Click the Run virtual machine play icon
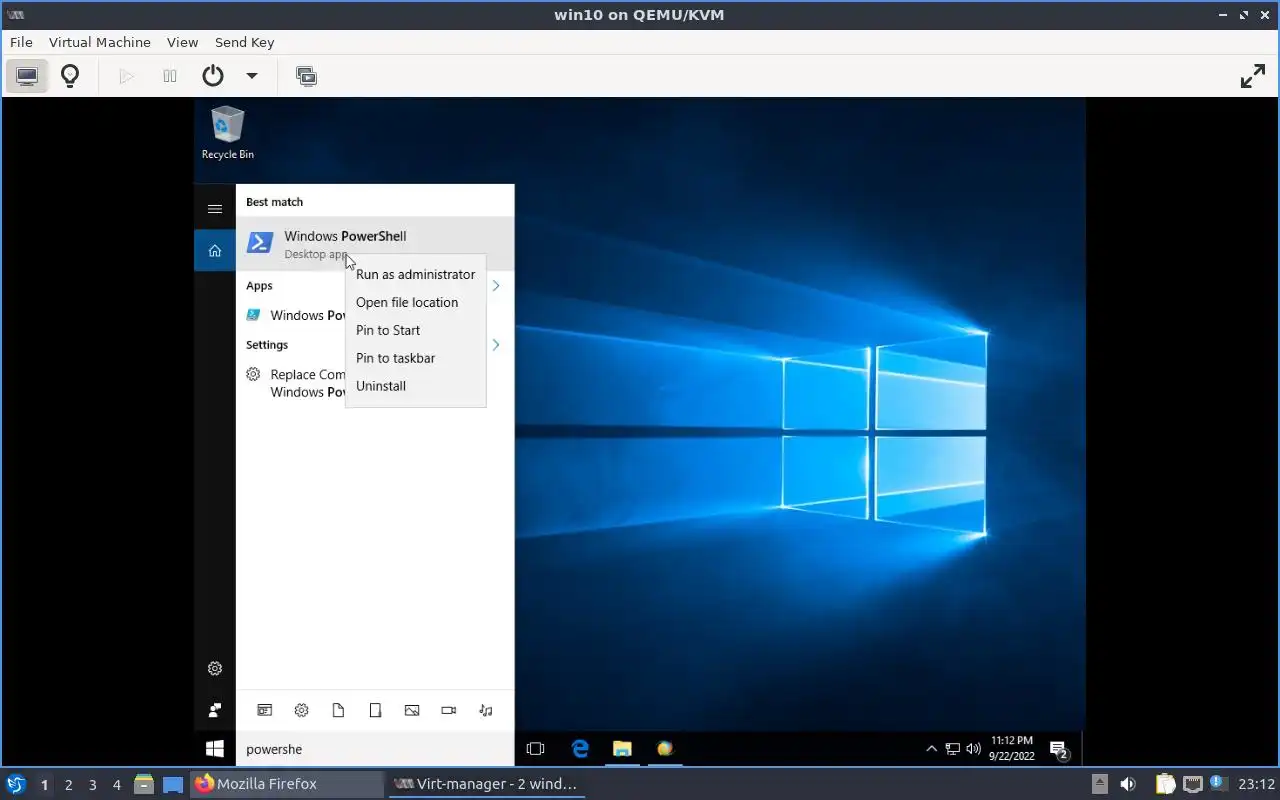Screen dimensions: 1280x800 coord(126,76)
